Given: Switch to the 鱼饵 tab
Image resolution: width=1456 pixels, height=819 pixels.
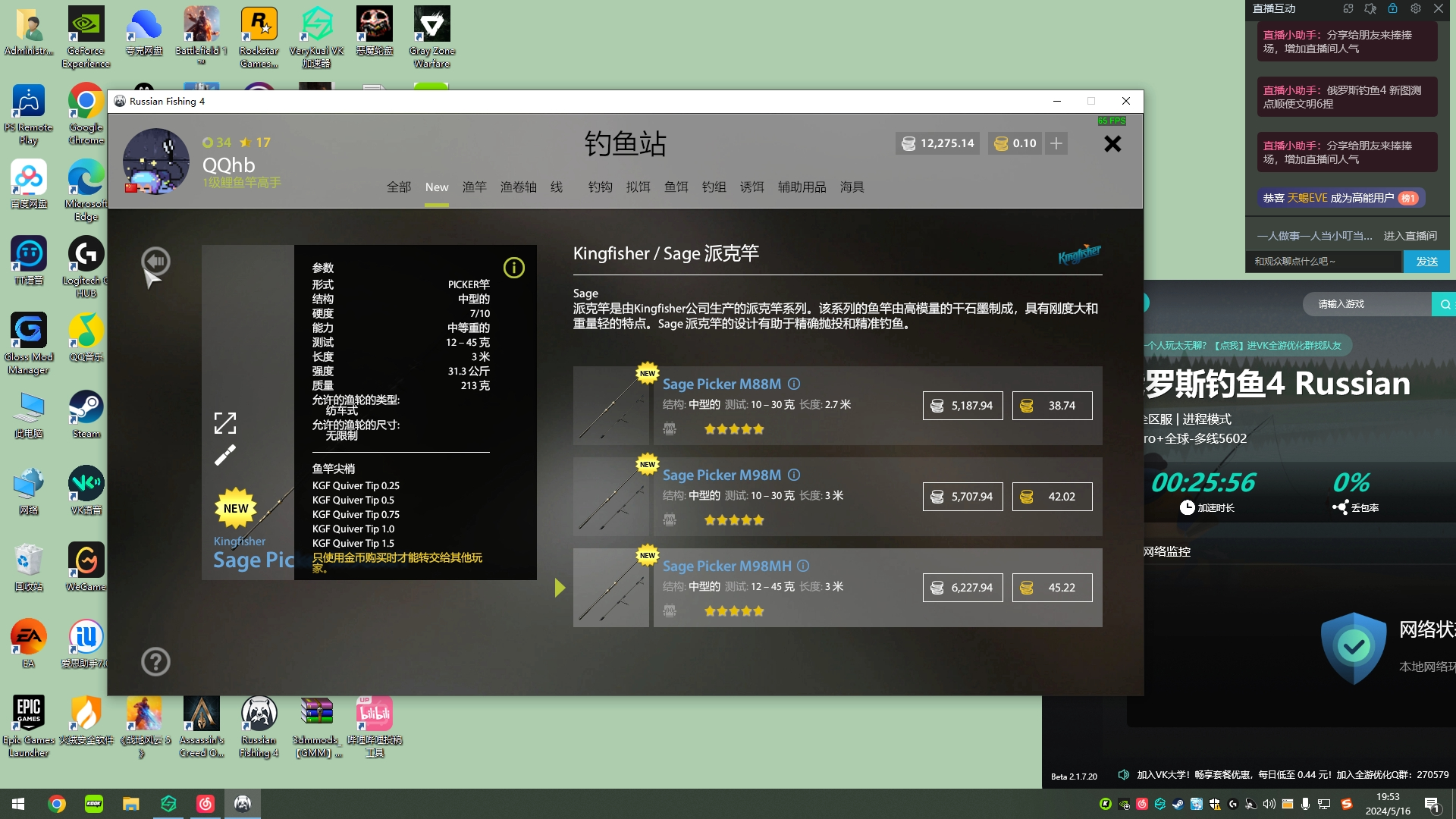Looking at the screenshot, I should click(676, 187).
